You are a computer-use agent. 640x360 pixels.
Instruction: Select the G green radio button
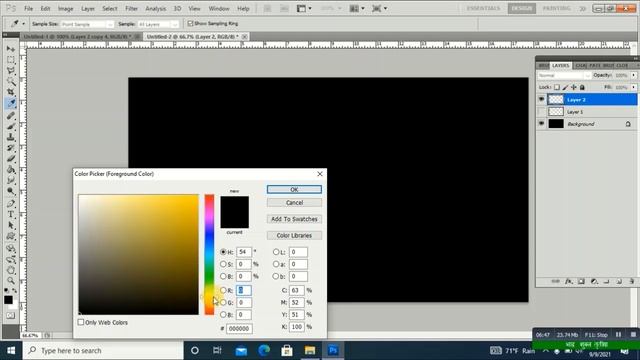pos(223,302)
